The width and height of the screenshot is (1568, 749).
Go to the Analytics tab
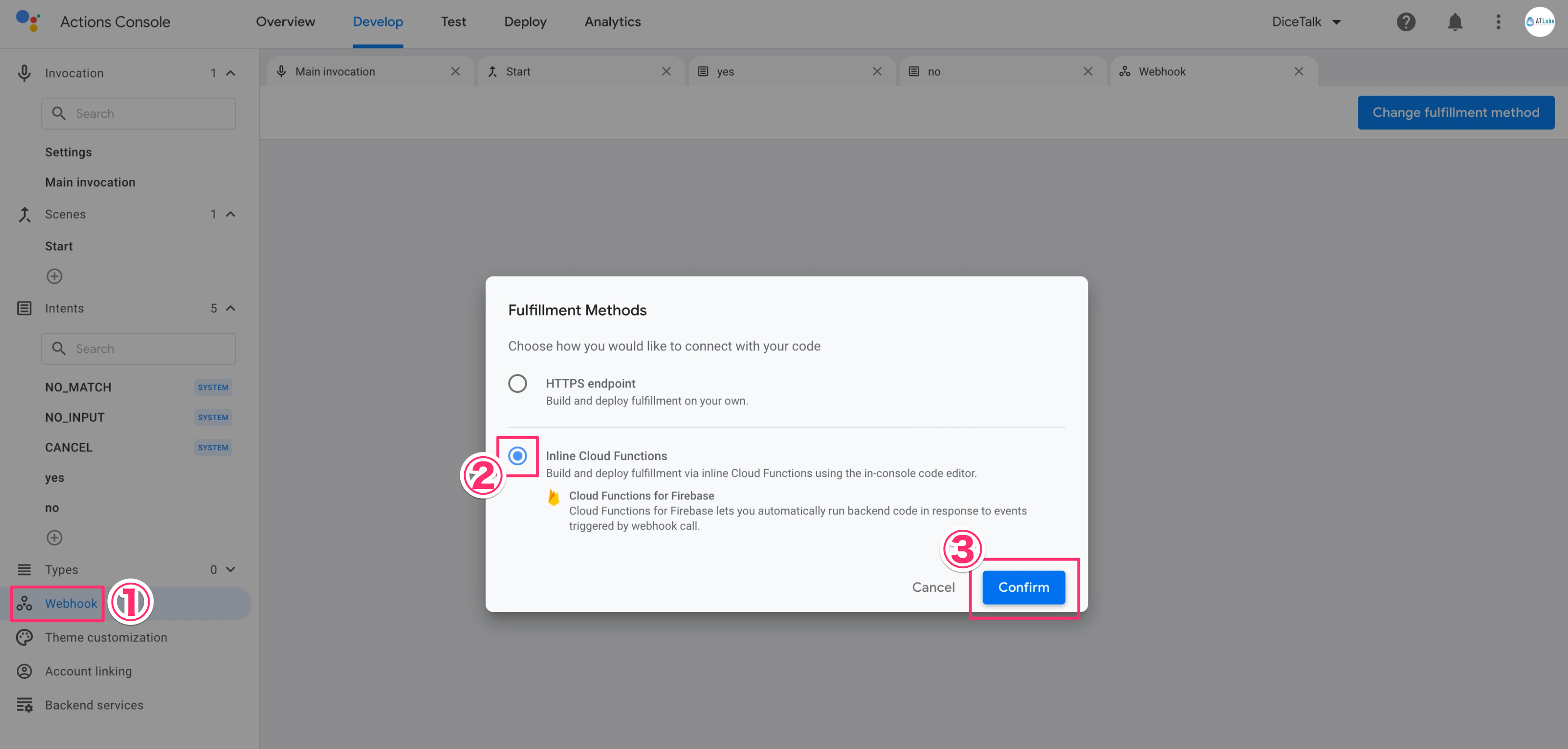(613, 22)
